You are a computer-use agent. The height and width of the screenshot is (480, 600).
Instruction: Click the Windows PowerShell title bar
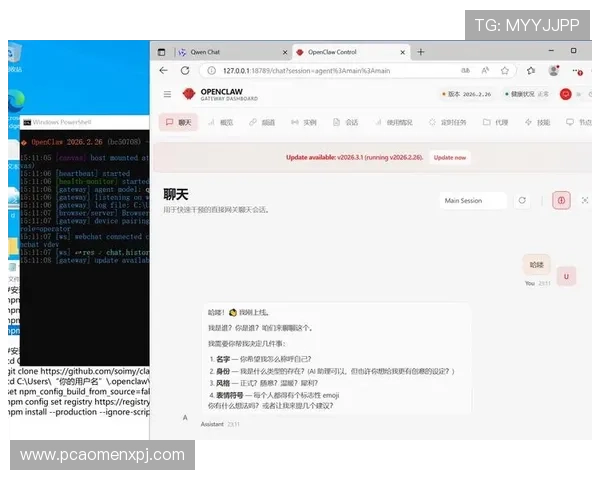point(85,122)
